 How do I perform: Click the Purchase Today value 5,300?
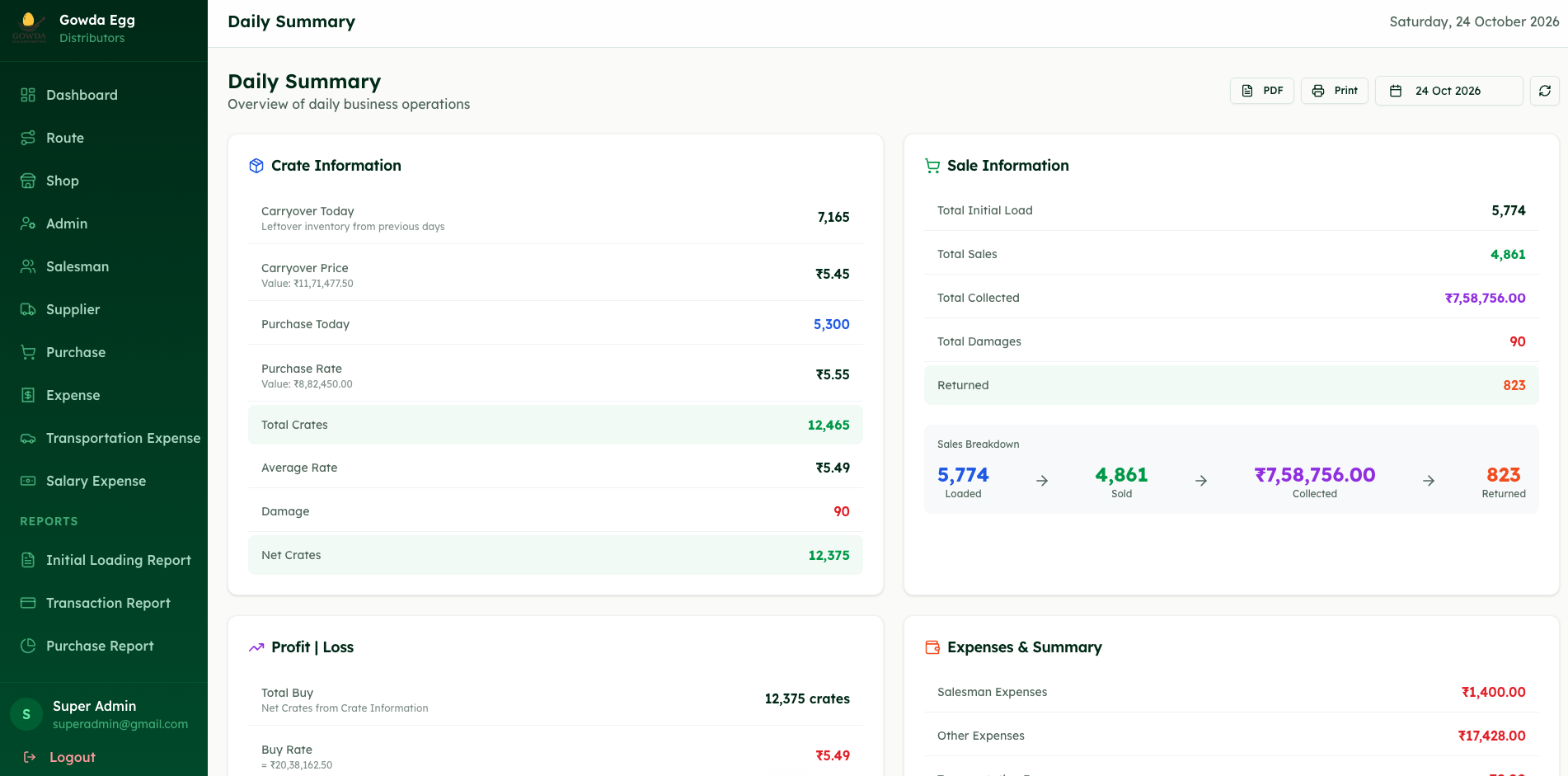coord(831,324)
